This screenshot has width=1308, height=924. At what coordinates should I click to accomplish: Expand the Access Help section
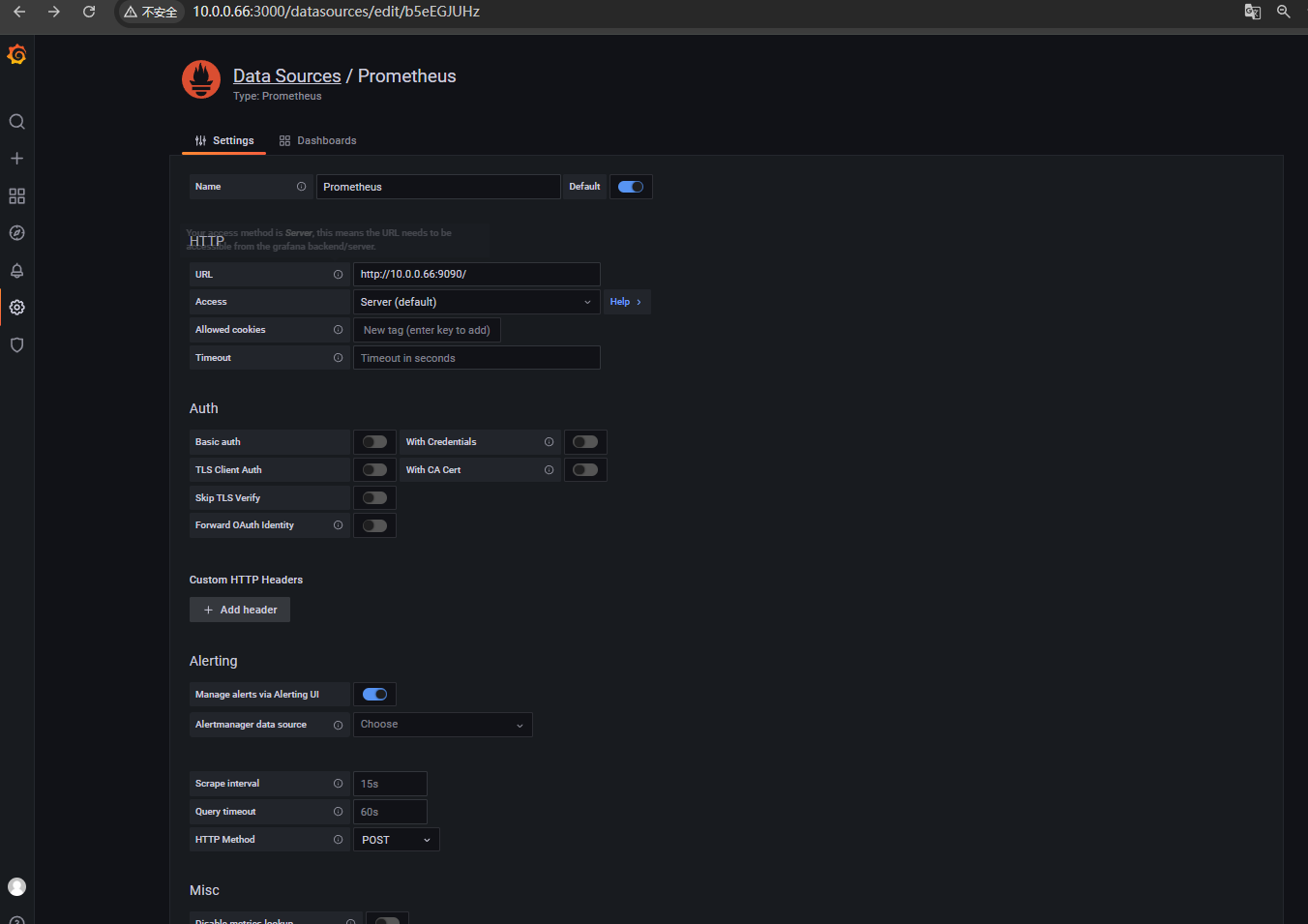tap(625, 302)
